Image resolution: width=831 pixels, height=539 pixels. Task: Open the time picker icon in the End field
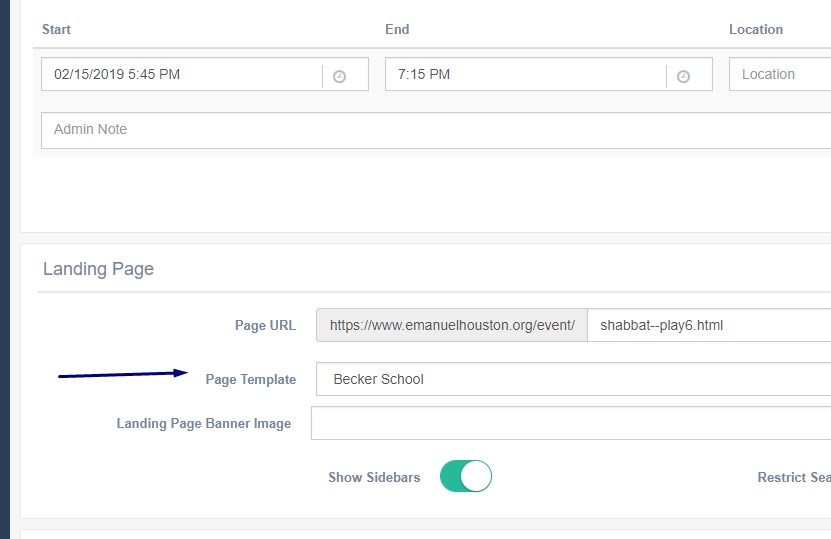pos(683,76)
